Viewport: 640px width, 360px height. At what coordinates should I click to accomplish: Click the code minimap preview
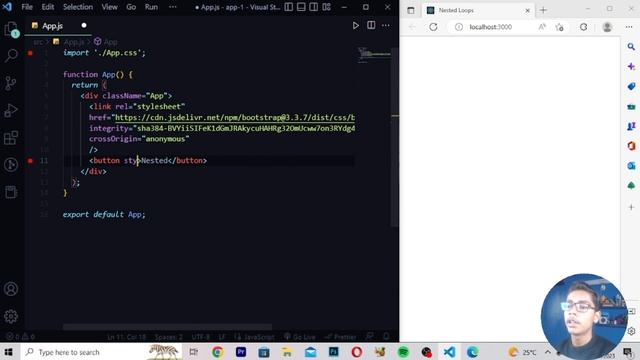pyautogui.click(x=374, y=54)
